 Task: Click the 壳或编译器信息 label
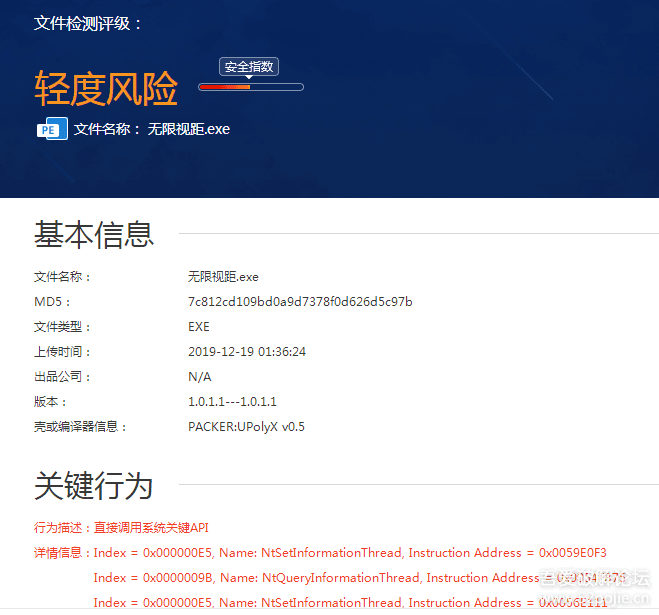pyautogui.click(x=81, y=427)
